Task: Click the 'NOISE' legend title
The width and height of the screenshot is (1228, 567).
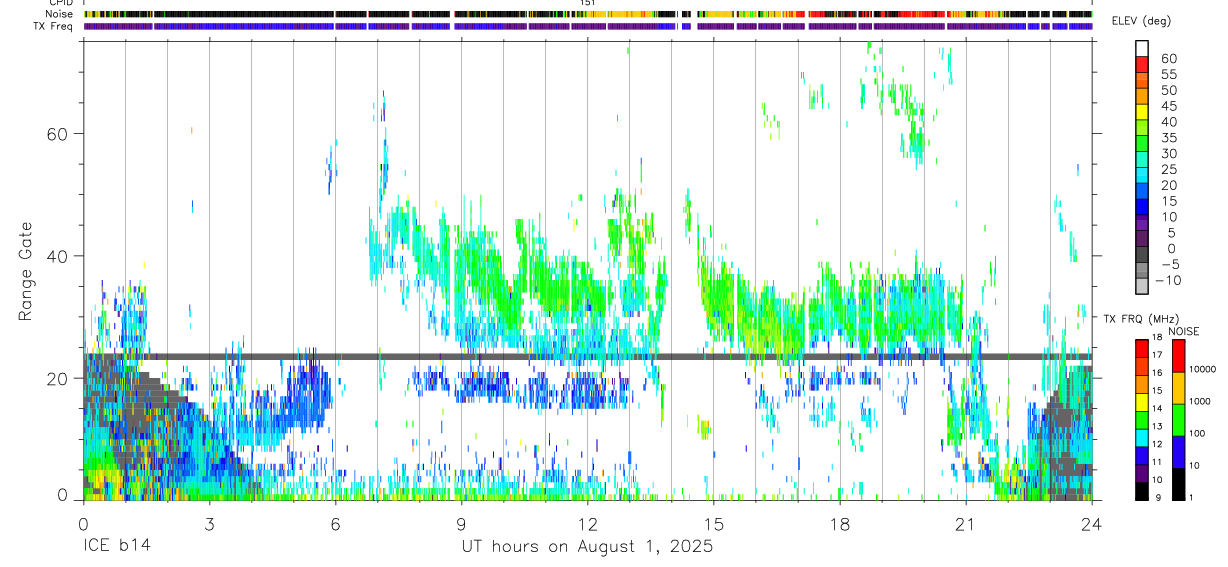Action: (x=1184, y=331)
